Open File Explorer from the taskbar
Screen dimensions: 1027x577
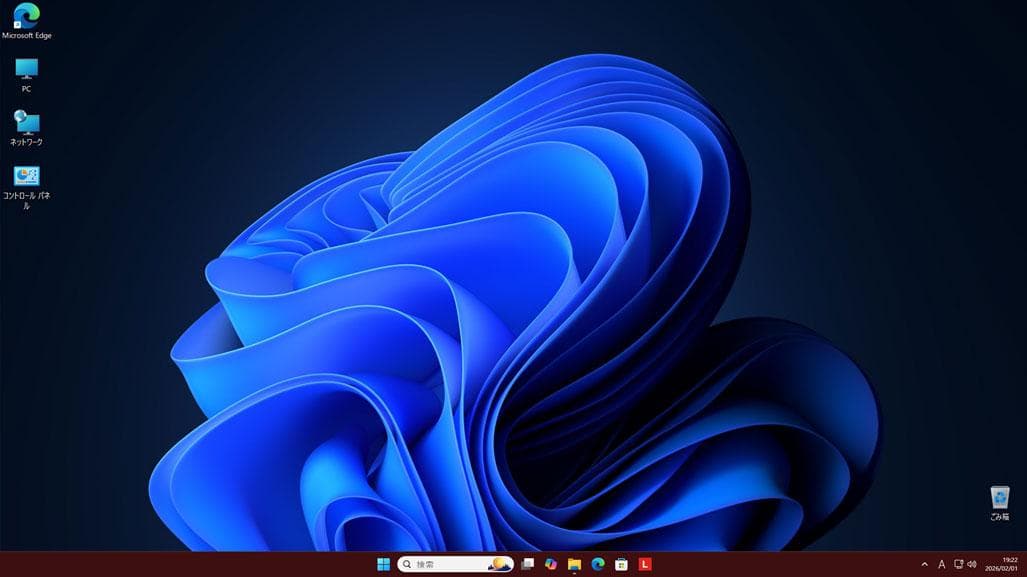click(x=573, y=564)
